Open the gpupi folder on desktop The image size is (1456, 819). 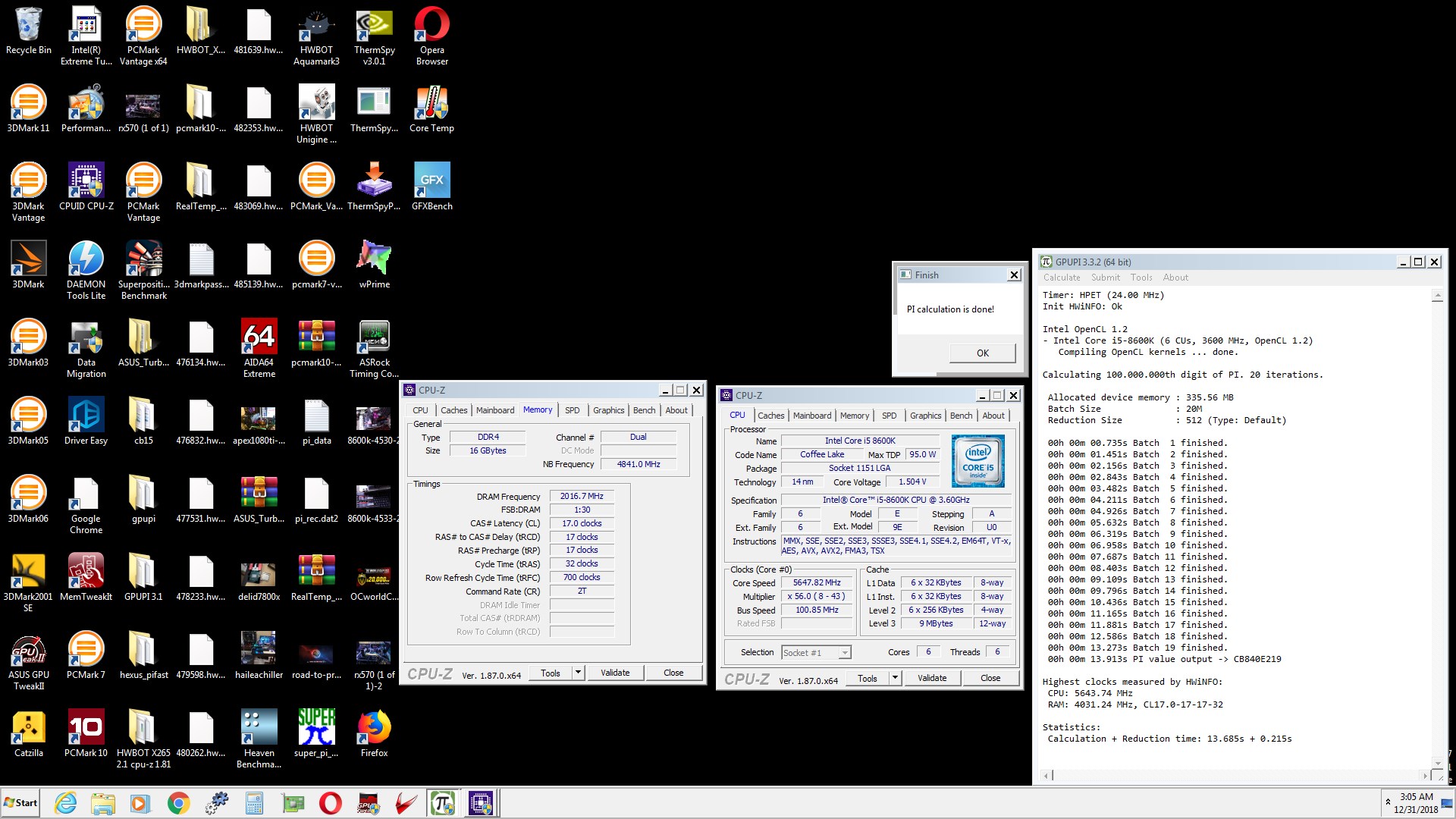(143, 500)
